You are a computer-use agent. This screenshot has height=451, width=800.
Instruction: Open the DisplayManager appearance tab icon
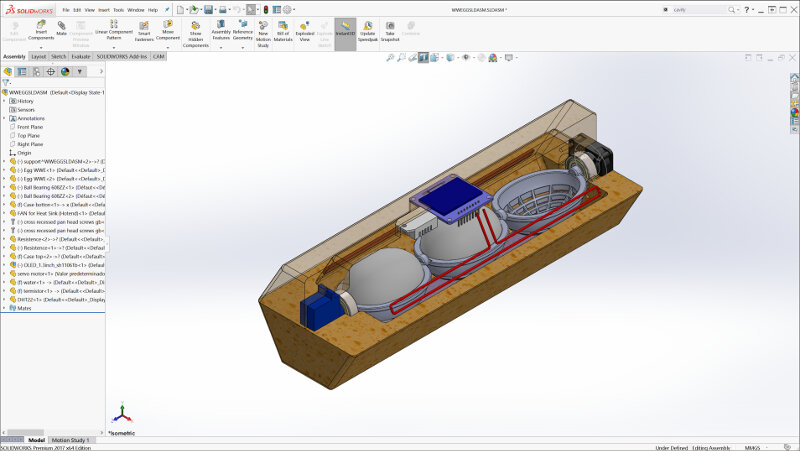tap(65, 72)
